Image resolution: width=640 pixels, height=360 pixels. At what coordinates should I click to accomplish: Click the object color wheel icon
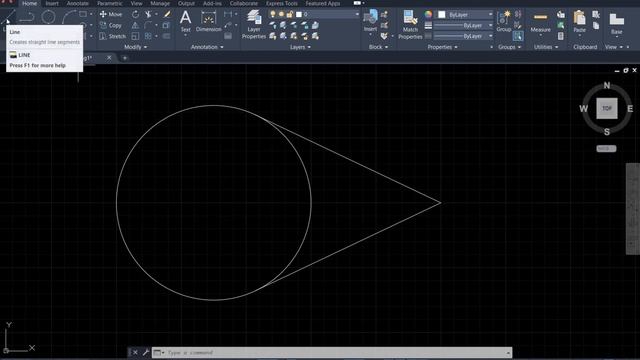click(428, 14)
